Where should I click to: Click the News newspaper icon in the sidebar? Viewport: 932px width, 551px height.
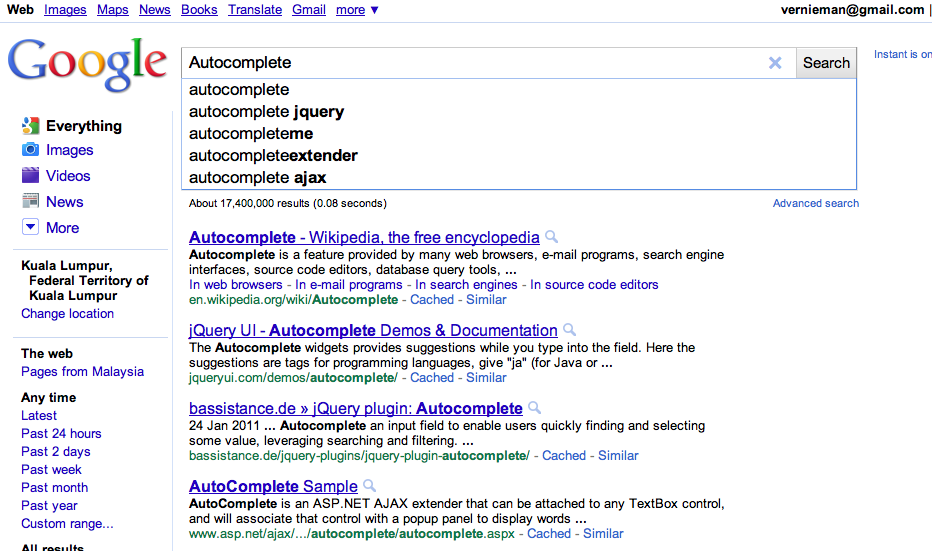(30, 201)
